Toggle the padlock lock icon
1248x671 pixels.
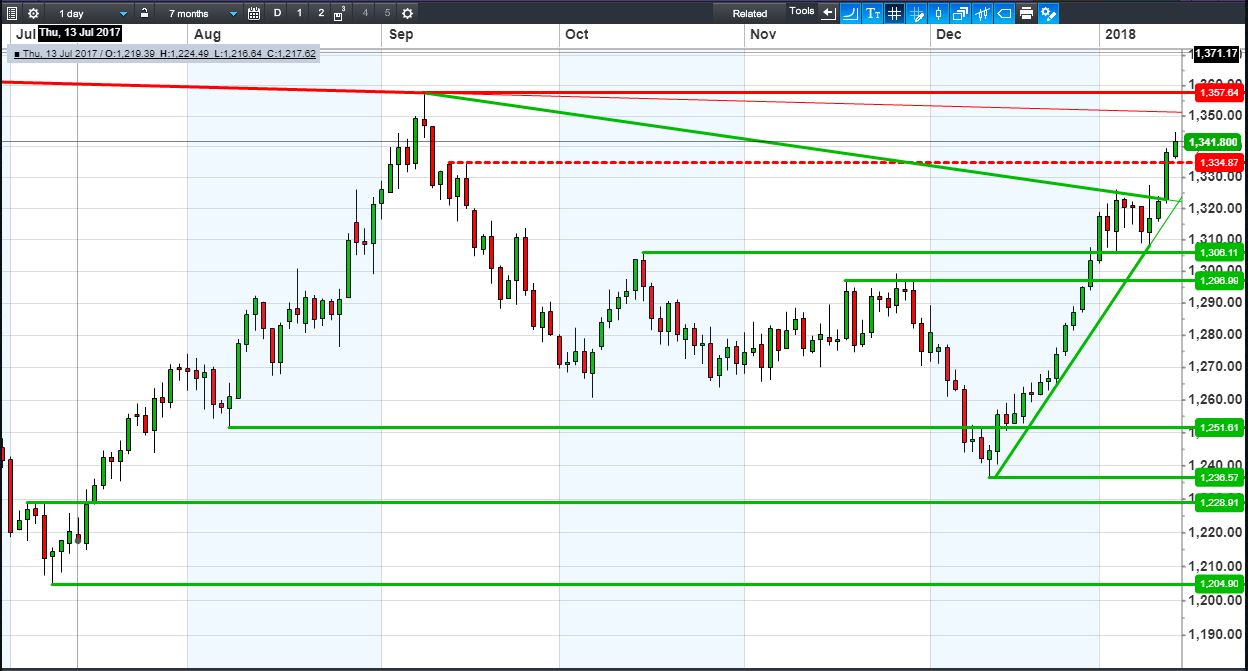[144, 13]
